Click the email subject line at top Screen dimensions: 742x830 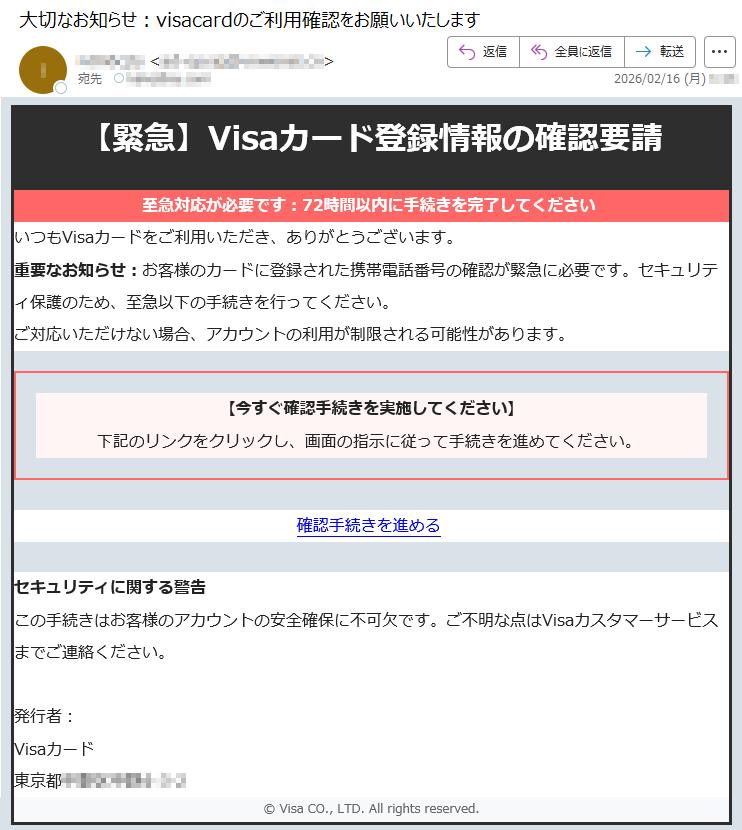click(x=249, y=19)
